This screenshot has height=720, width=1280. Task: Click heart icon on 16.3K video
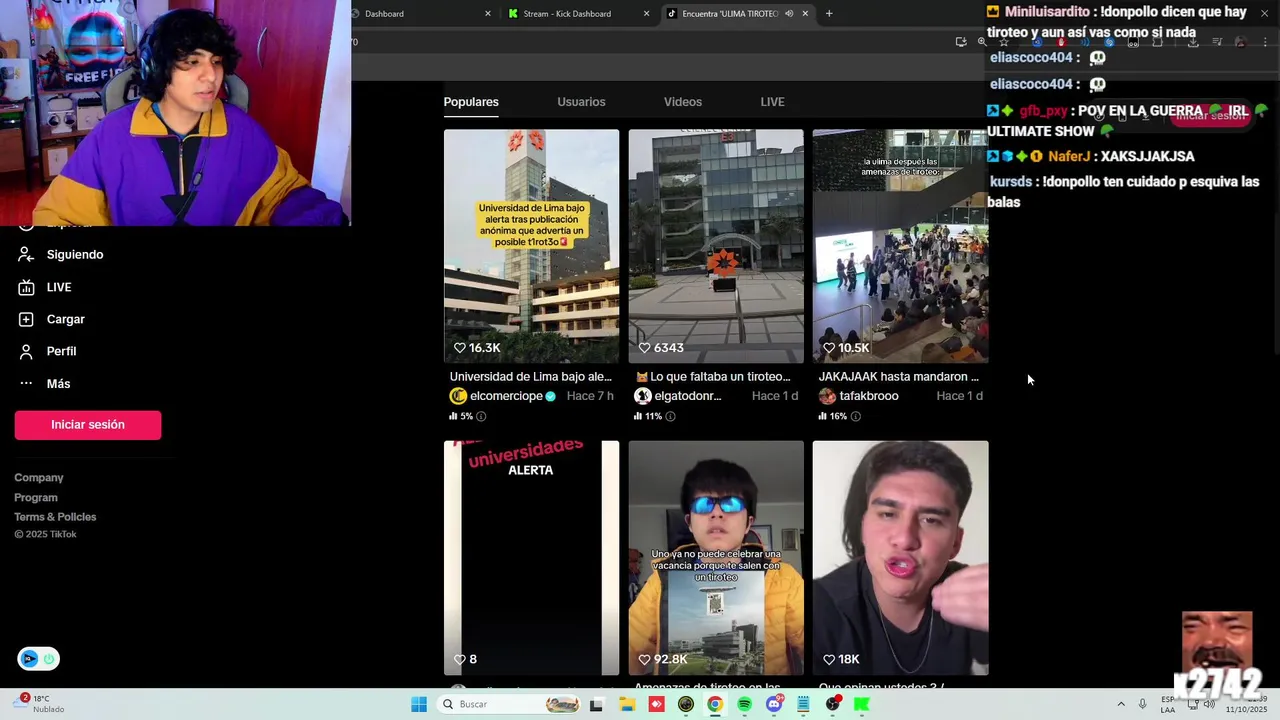click(460, 348)
